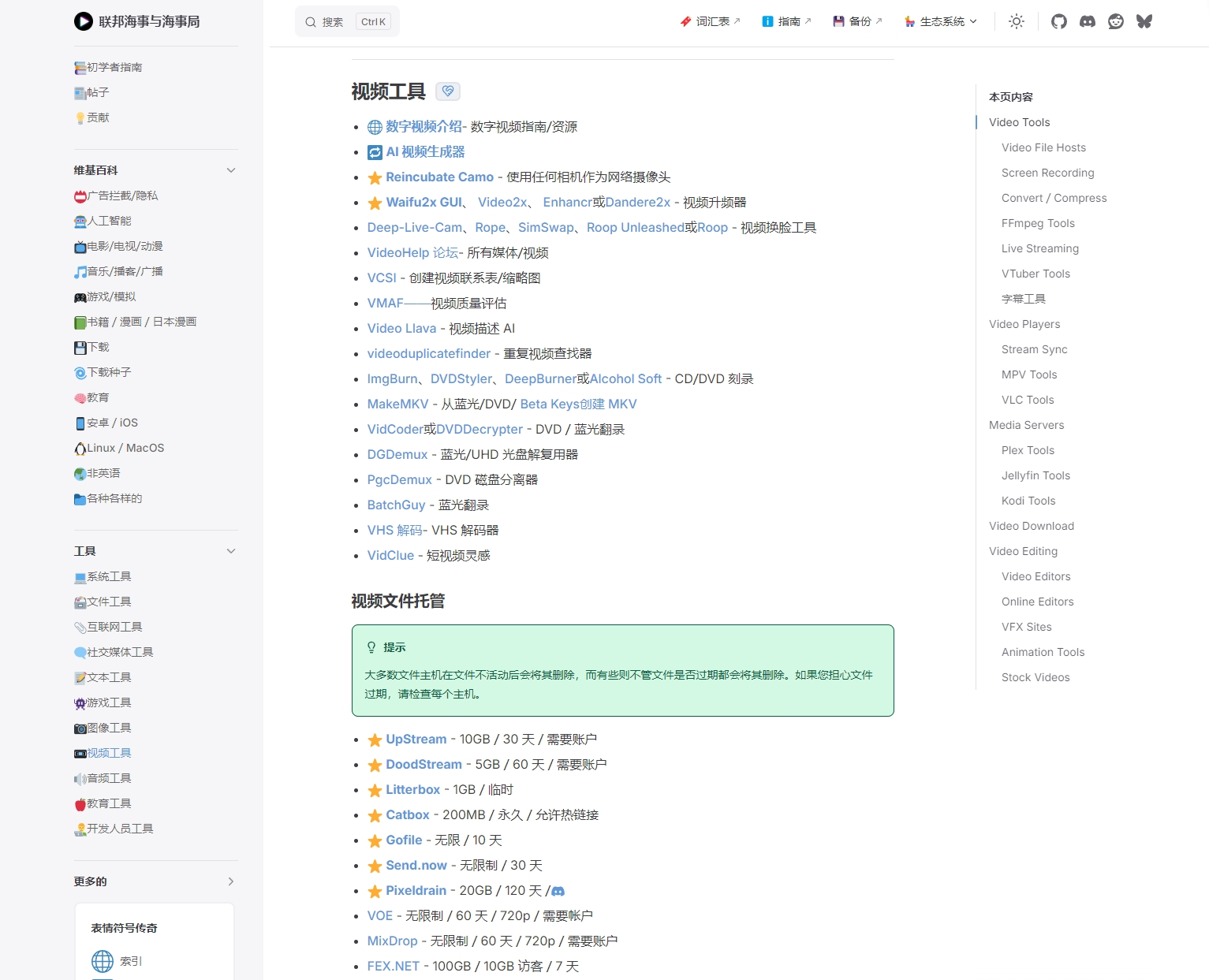Viewport: 1209px width, 980px height.
Task: Click the star icon beside Reincubate Camo
Action: 375,177
